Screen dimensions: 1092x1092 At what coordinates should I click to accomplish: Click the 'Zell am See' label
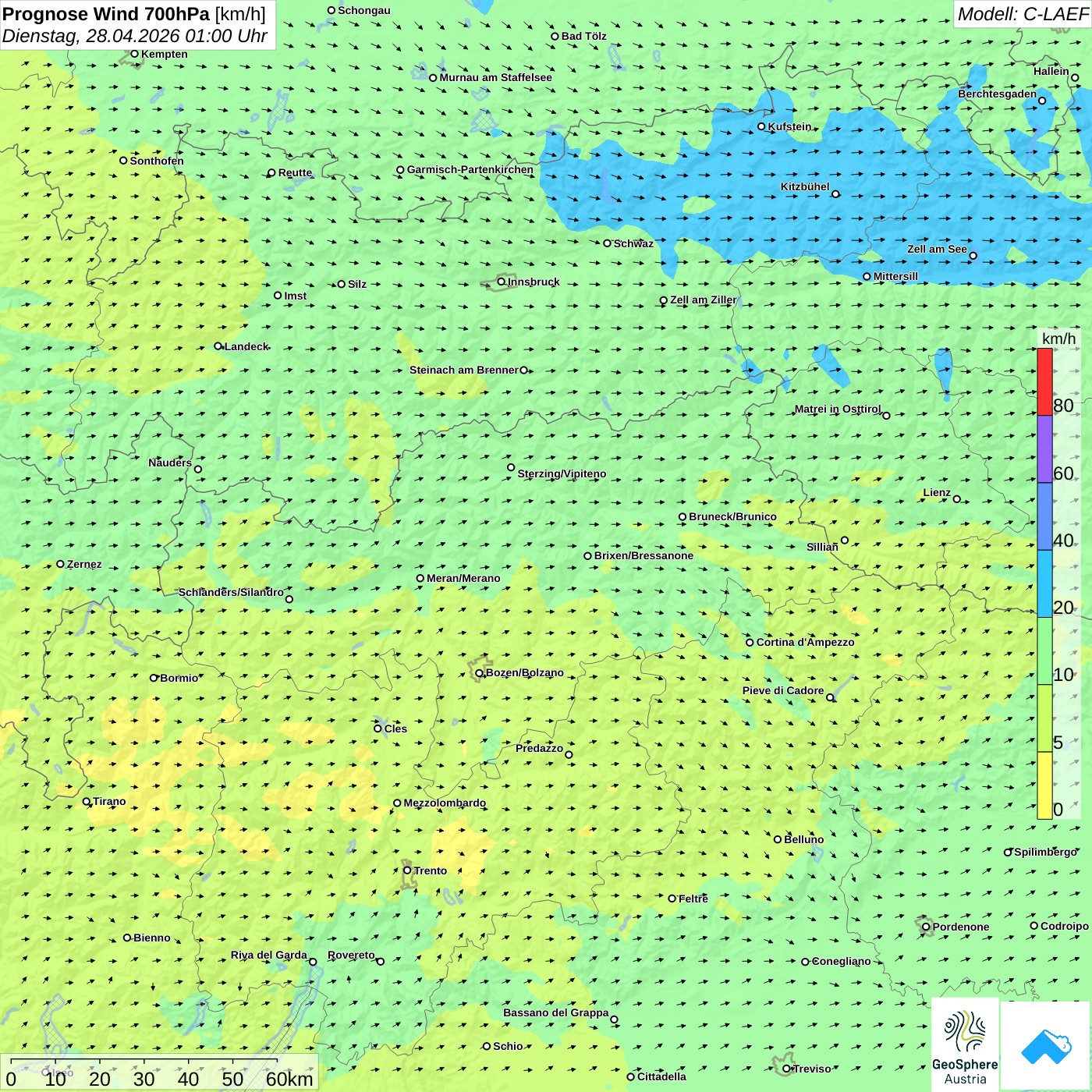pyautogui.click(x=937, y=249)
